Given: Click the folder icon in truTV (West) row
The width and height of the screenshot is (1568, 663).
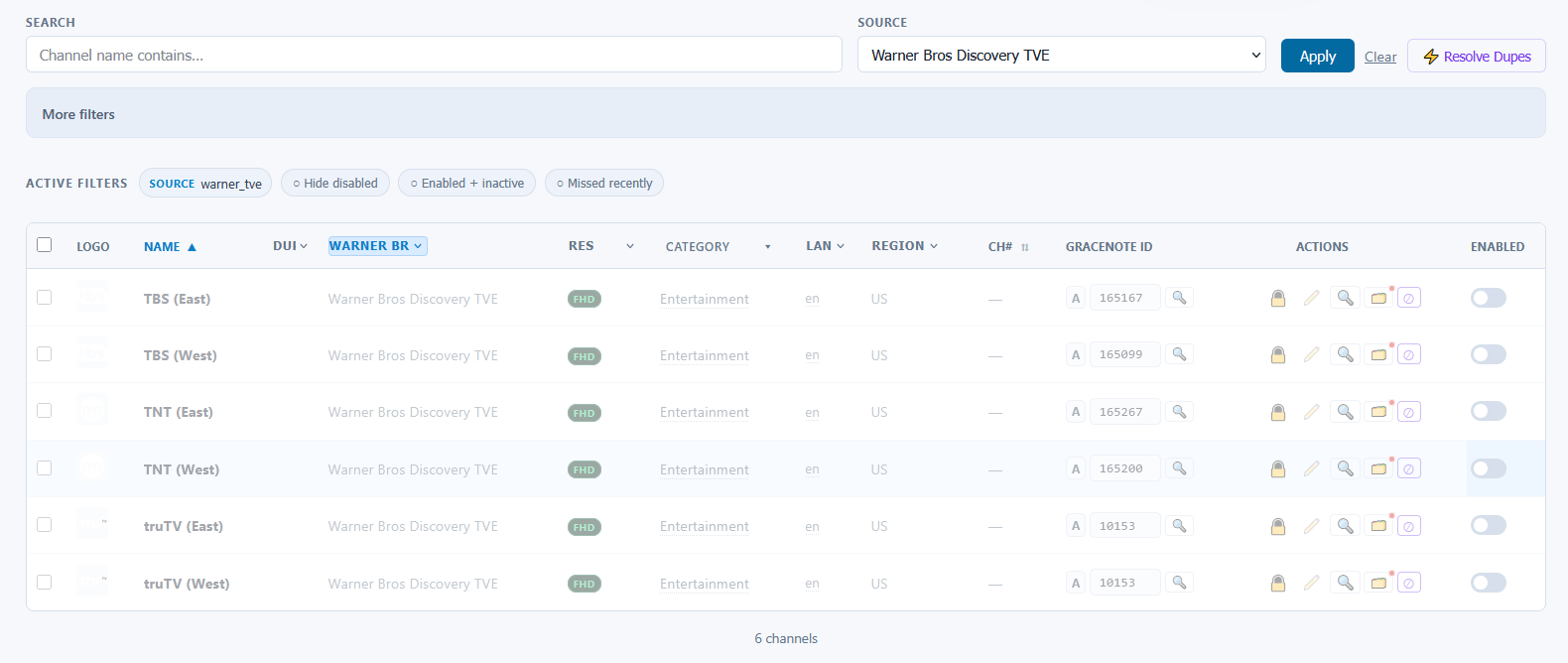Looking at the screenshot, I should 1378,583.
